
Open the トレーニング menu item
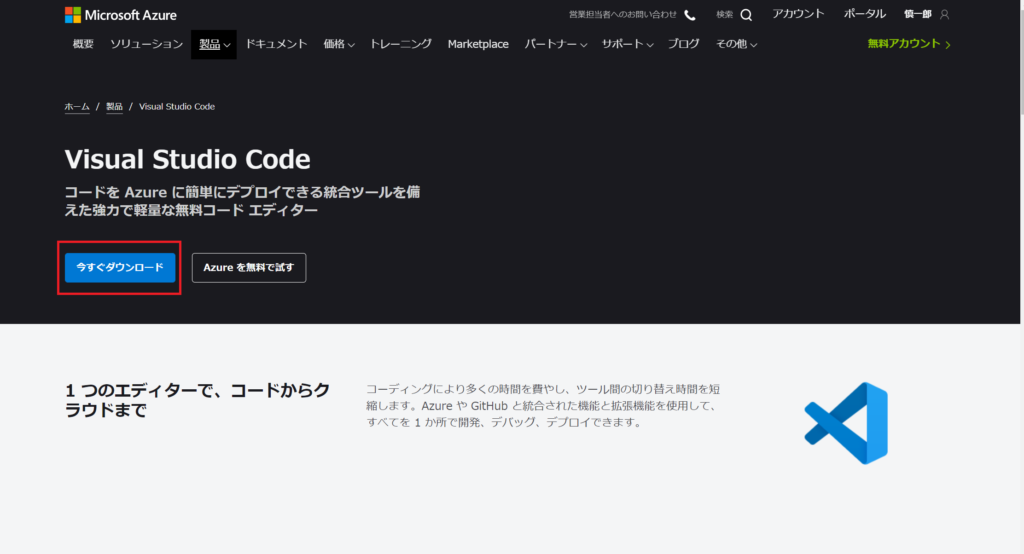point(400,44)
